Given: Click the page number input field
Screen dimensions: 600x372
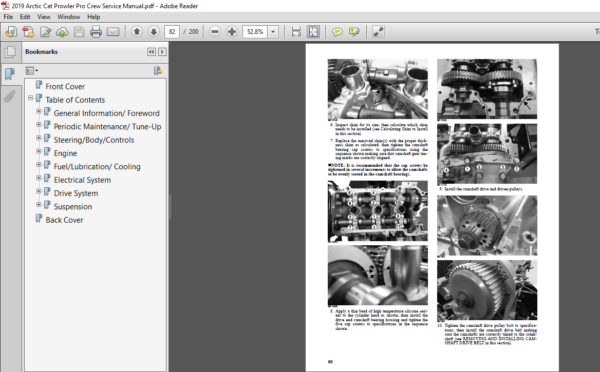Looking at the screenshot, I should [172, 31].
